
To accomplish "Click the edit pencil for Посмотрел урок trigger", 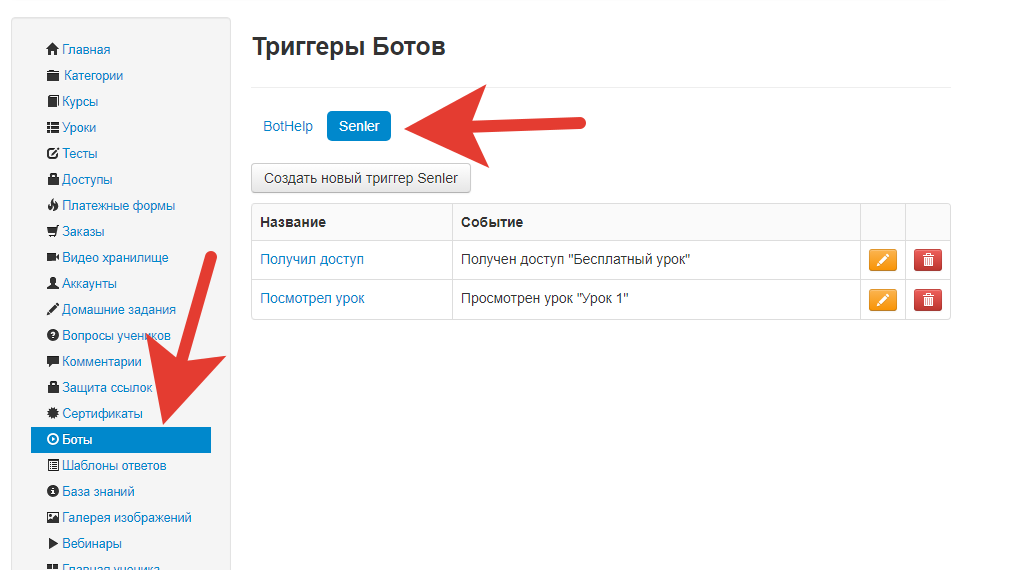I will (882, 299).
